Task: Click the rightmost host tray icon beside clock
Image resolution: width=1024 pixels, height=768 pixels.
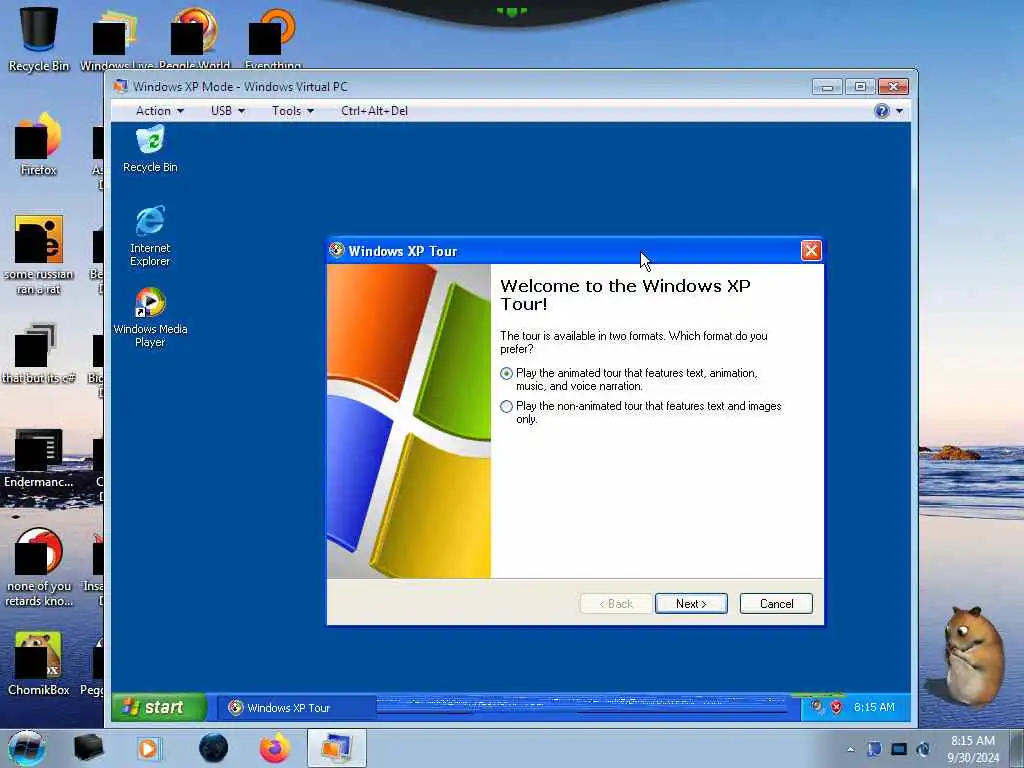Action: [x=923, y=749]
